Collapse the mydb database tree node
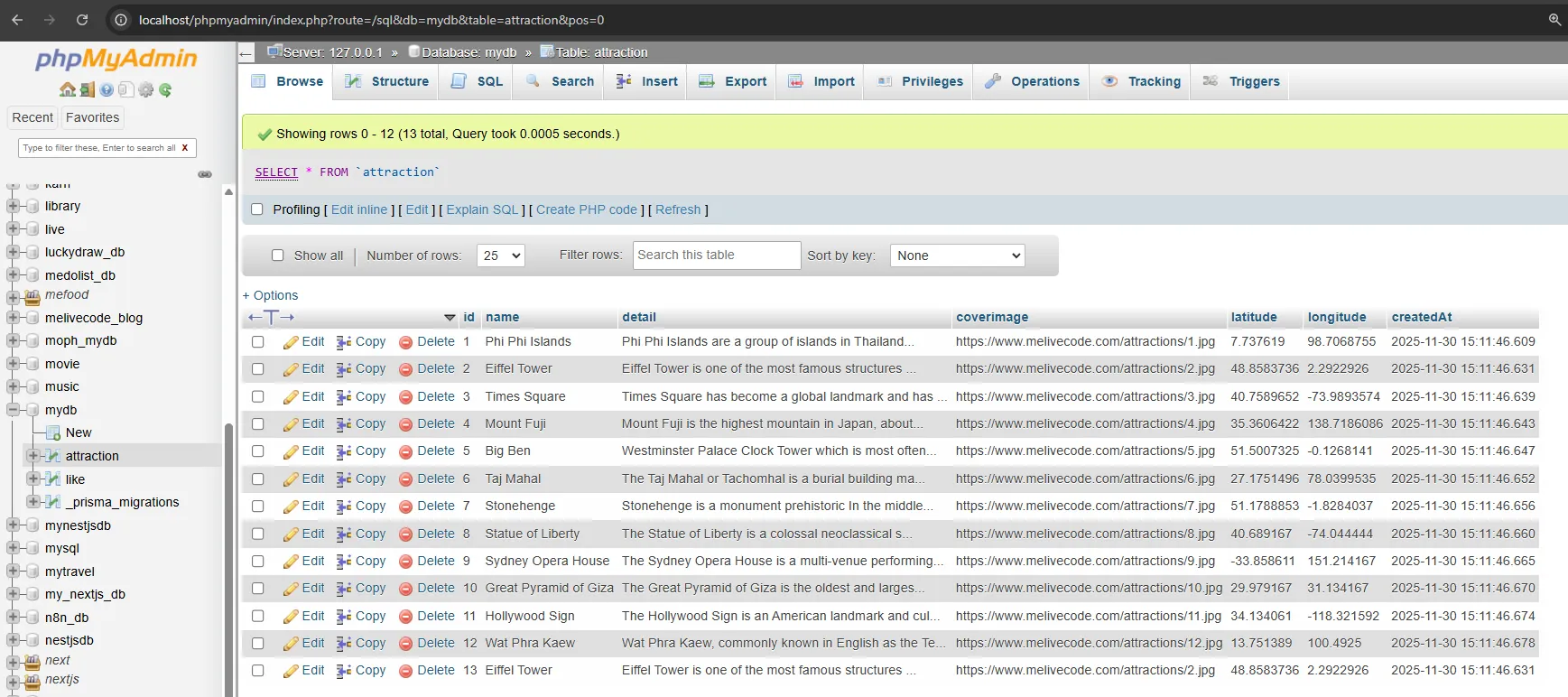Screen dimensions: 1568x697 [14, 410]
